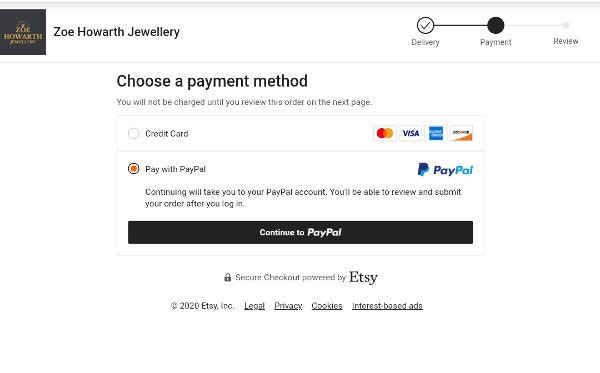Click the American Express card icon
The height and width of the screenshot is (373, 600).
[436, 134]
